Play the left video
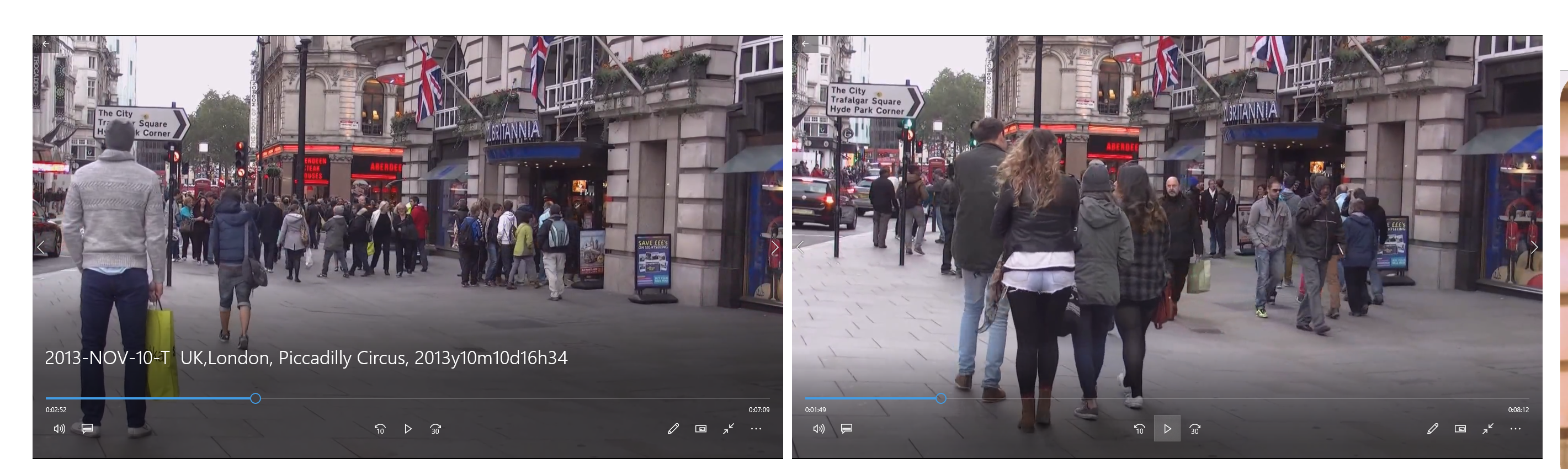1568x469 pixels. coord(408,429)
